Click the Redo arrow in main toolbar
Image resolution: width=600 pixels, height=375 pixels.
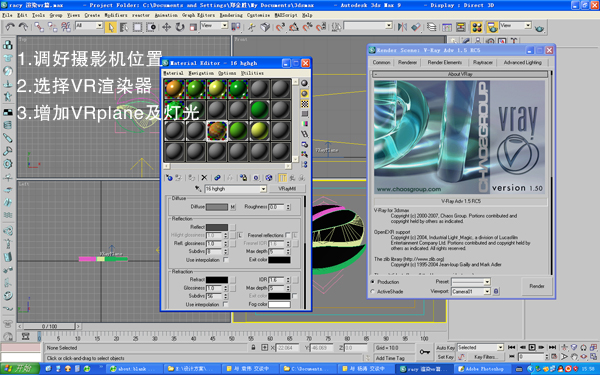pos(23,27)
